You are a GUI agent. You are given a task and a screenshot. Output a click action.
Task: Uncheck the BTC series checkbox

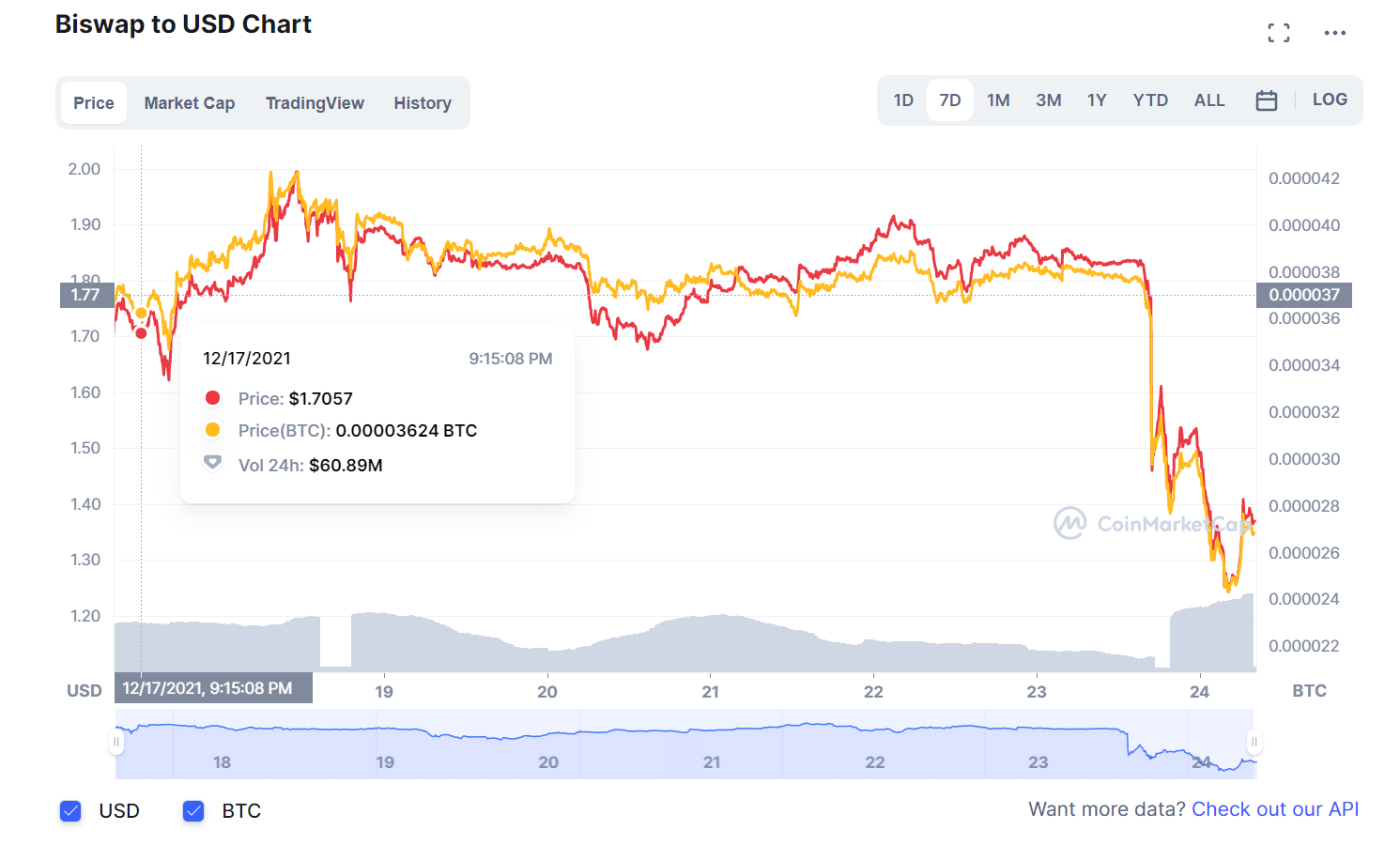coord(193,811)
